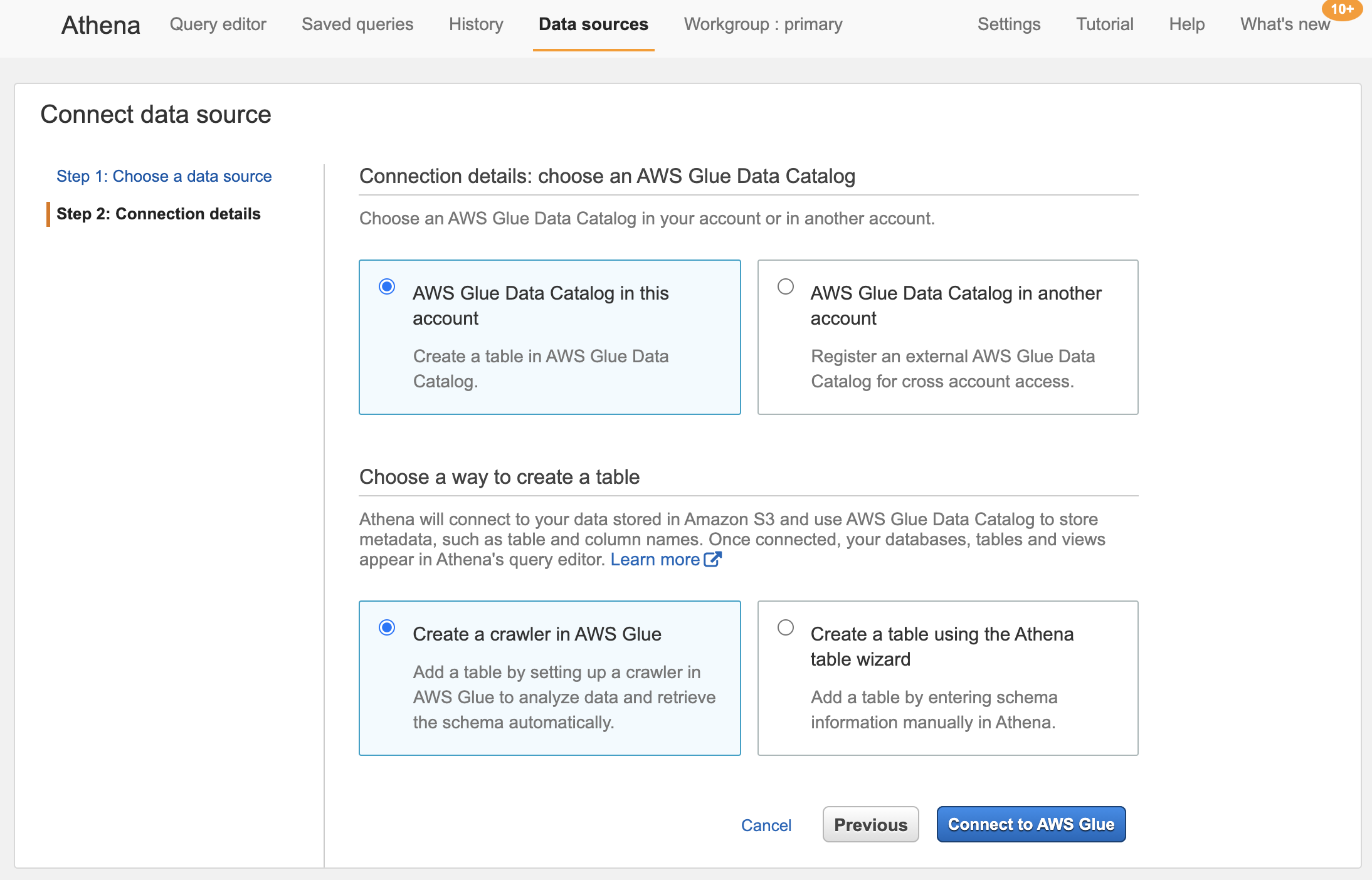The image size is (1372, 880).
Task: Open Saved queries
Action: point(357,24)
